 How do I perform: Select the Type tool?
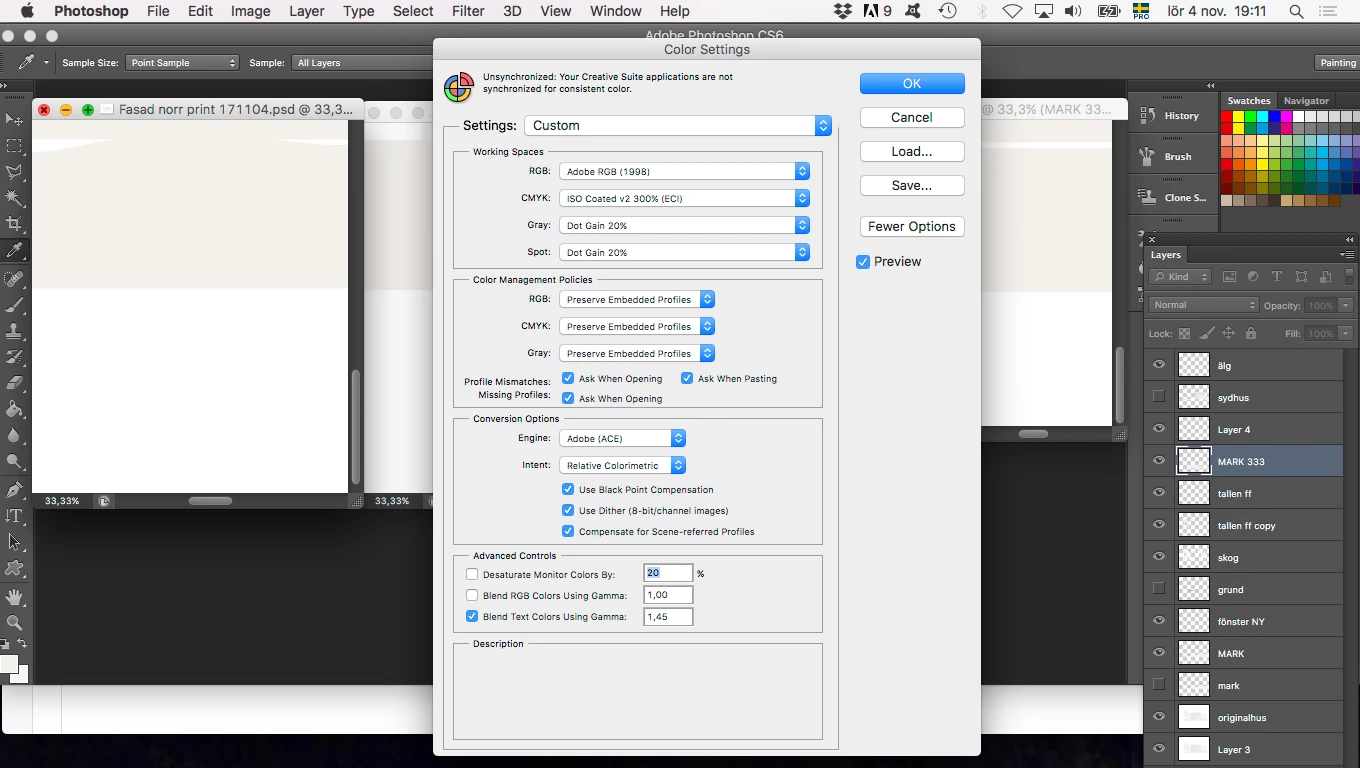point(14,516)
